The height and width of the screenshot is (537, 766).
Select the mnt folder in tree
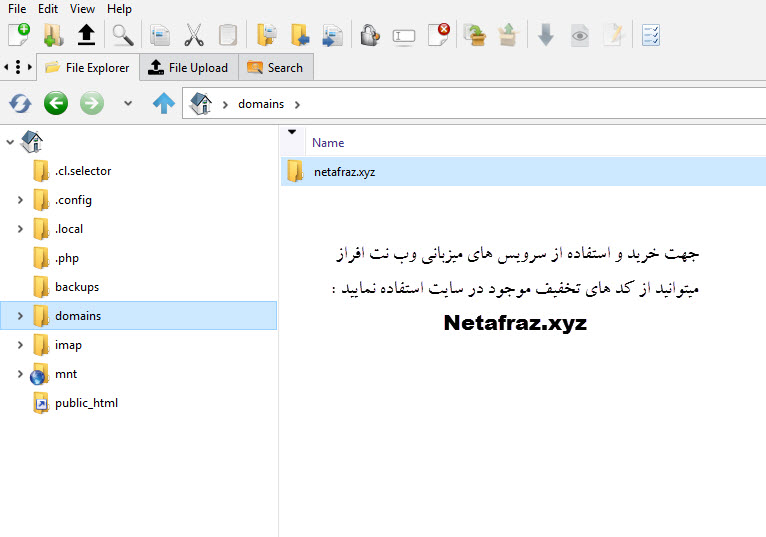pyautogui.click(x=66, y=374)
